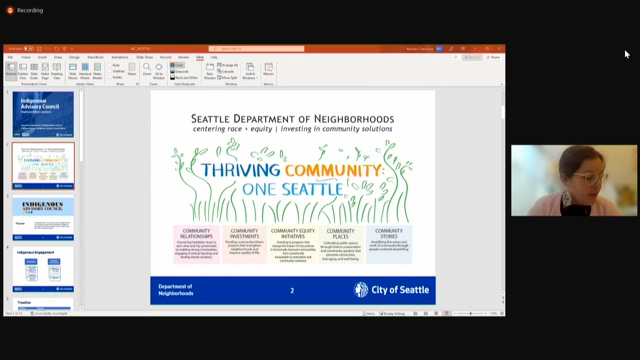This screenshot has width=640, height=360.
Task: Click the Undo icon in title bar
Action: 47,49
